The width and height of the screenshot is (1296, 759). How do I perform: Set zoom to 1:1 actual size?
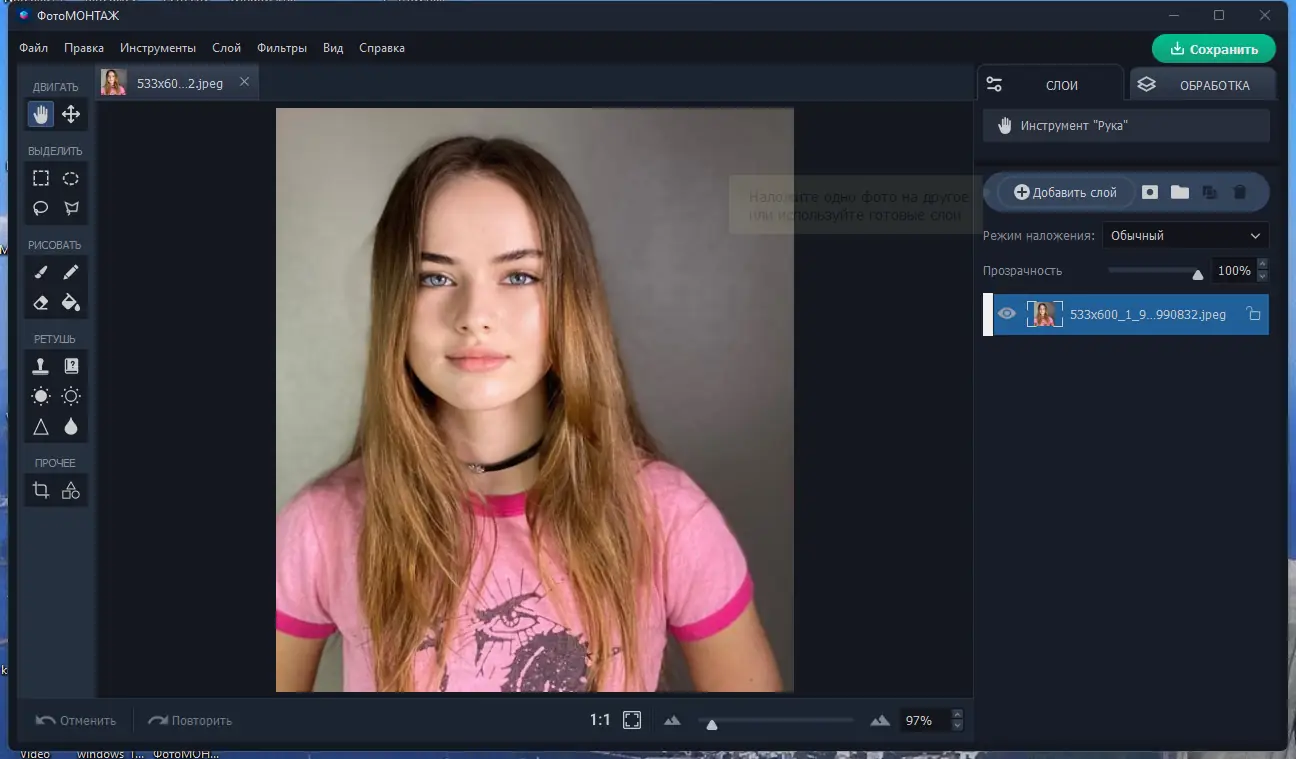pos(600,720)
